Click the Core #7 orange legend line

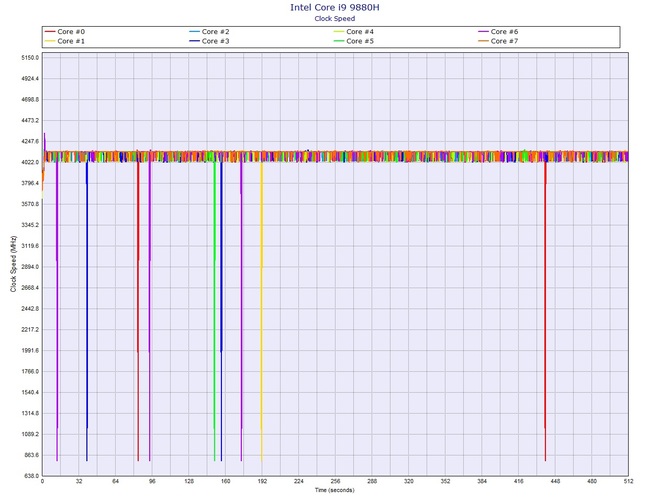(483, 41)
